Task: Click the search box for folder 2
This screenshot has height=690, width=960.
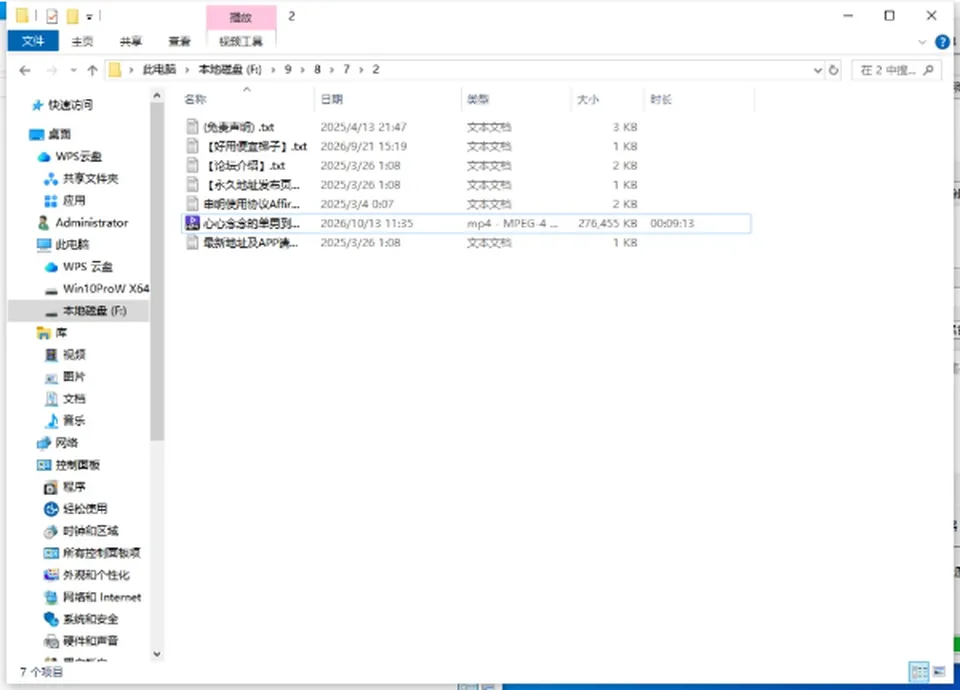Action: click(x=896, y=70)
